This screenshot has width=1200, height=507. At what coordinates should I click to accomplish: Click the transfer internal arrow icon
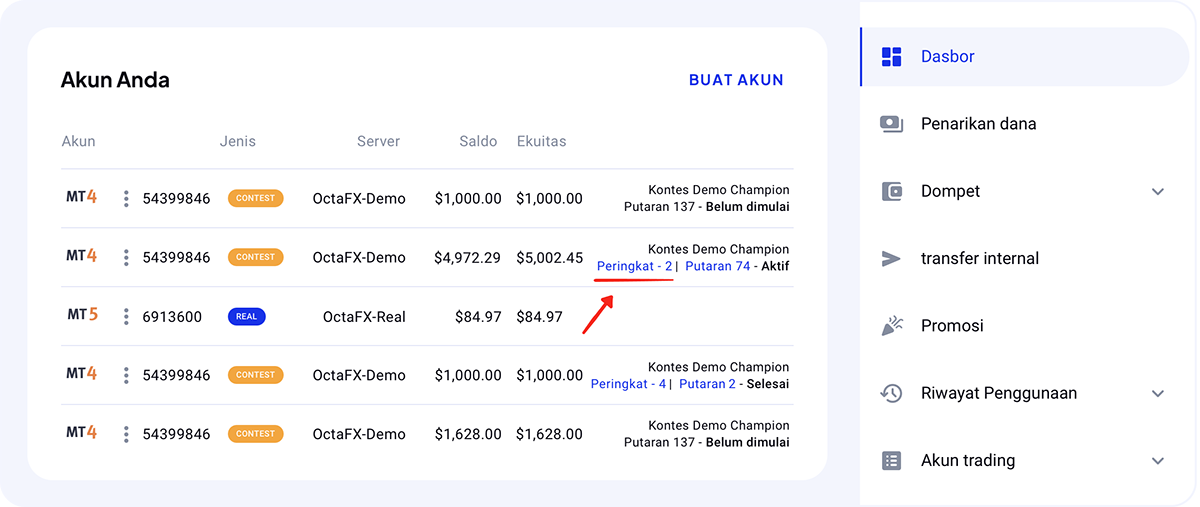coord(891,258)
